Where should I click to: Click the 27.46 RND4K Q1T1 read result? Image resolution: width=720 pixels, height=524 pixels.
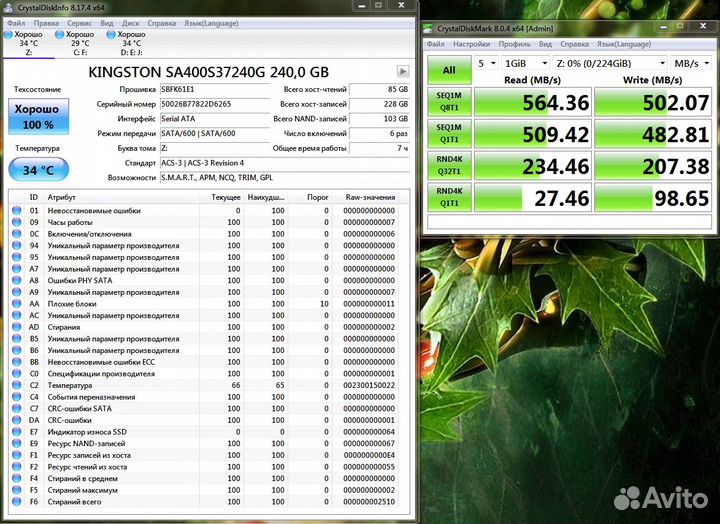click(x=533, y=197)
